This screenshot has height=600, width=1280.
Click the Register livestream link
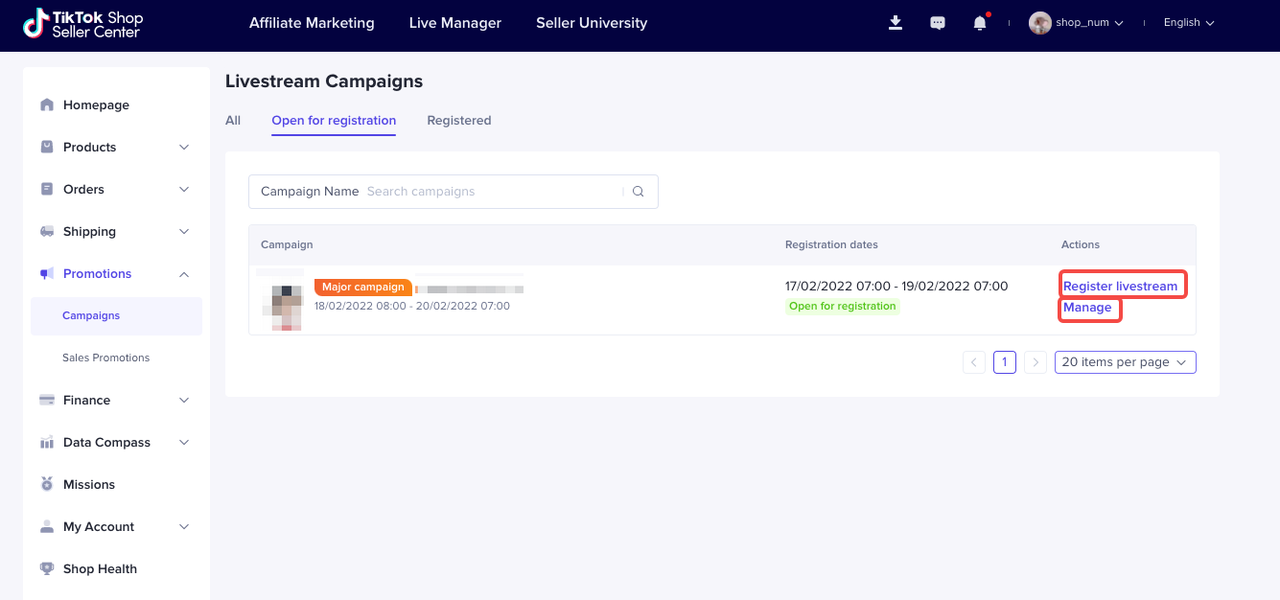(x=1120, y=286)
